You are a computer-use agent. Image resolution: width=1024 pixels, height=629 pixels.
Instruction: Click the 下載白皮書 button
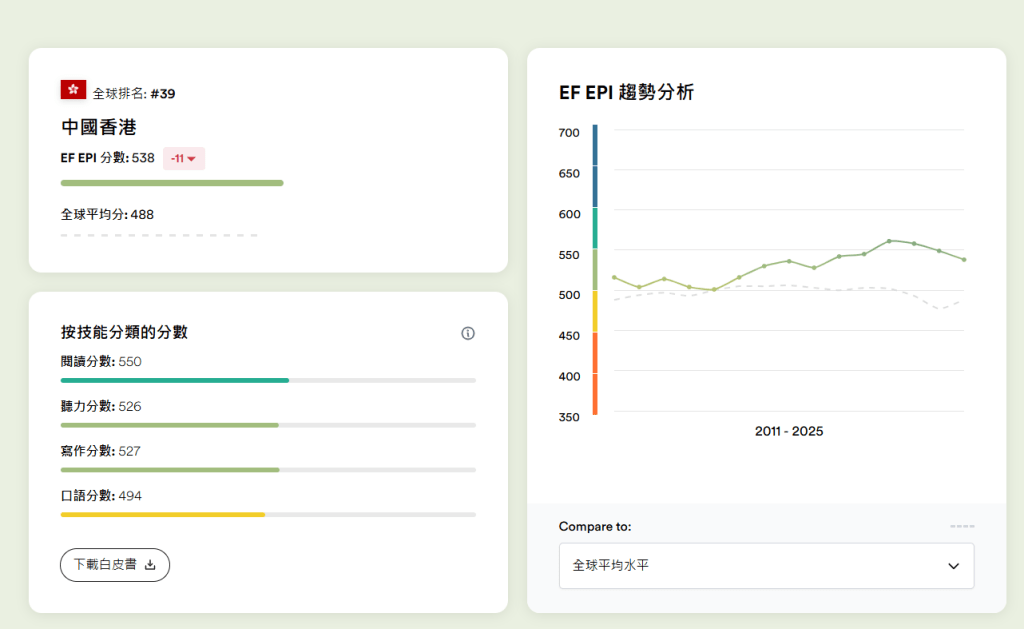click(x=115, y=565)
